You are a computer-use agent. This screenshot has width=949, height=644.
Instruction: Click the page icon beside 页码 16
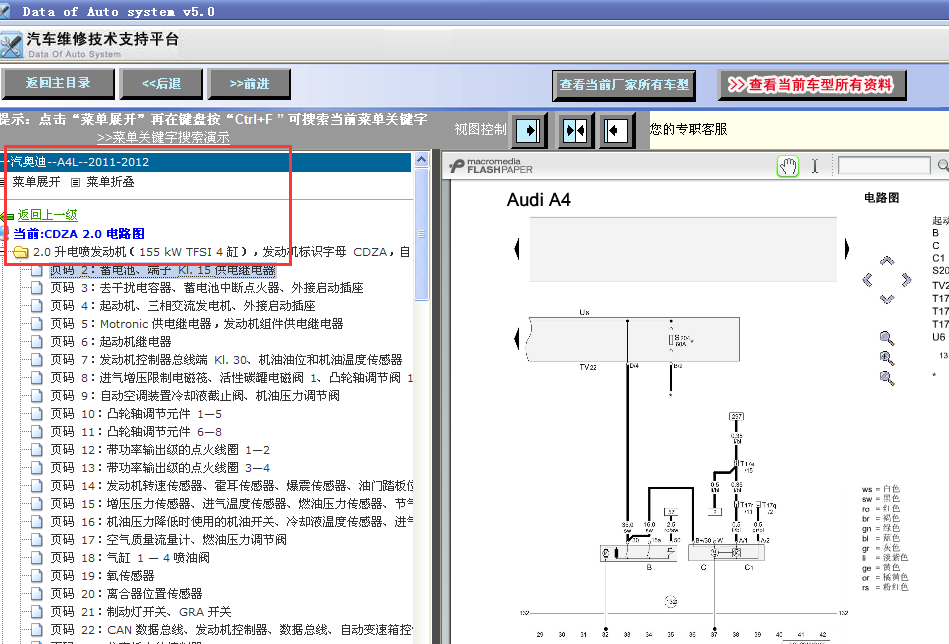37,522
